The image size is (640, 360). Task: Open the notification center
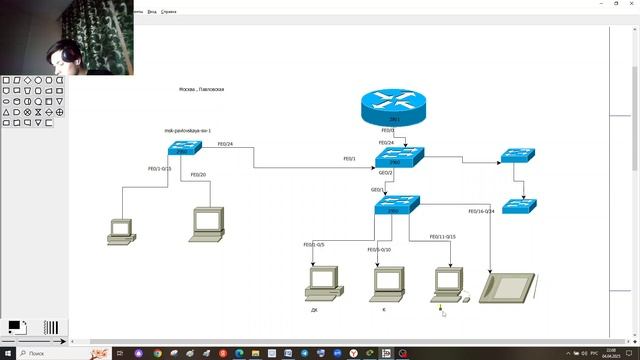[x=629, y=353]
